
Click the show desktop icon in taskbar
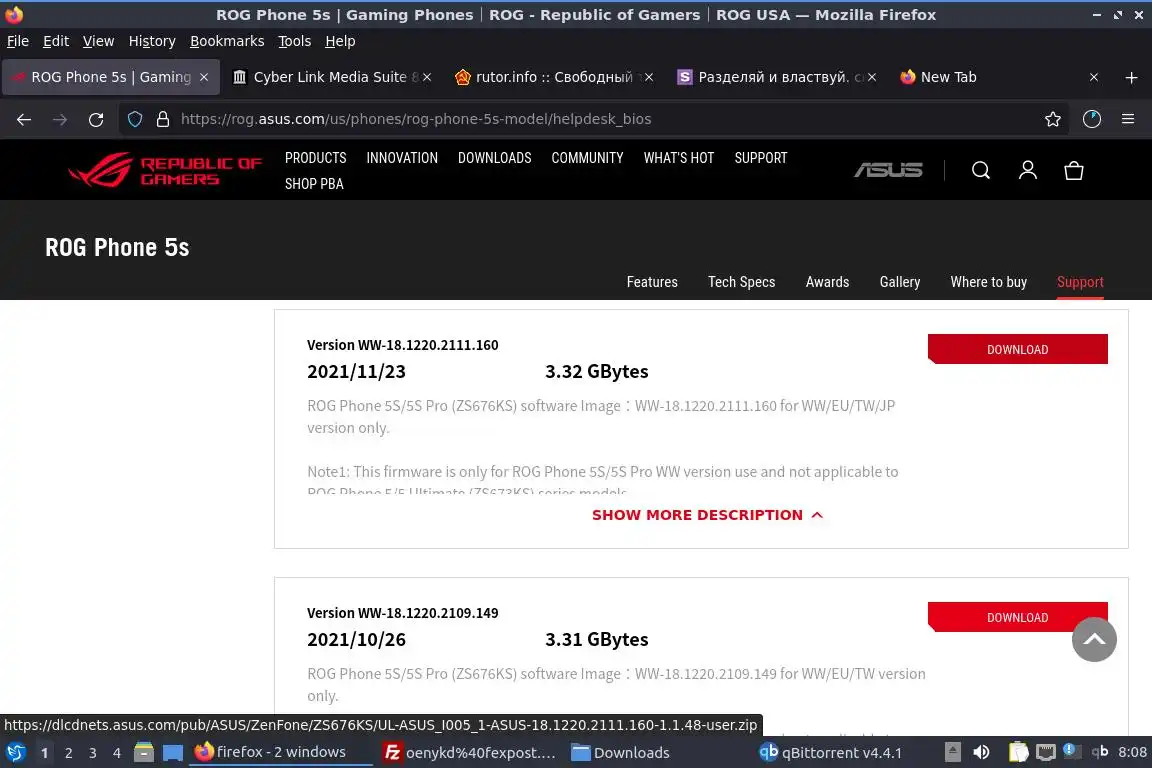173,753
